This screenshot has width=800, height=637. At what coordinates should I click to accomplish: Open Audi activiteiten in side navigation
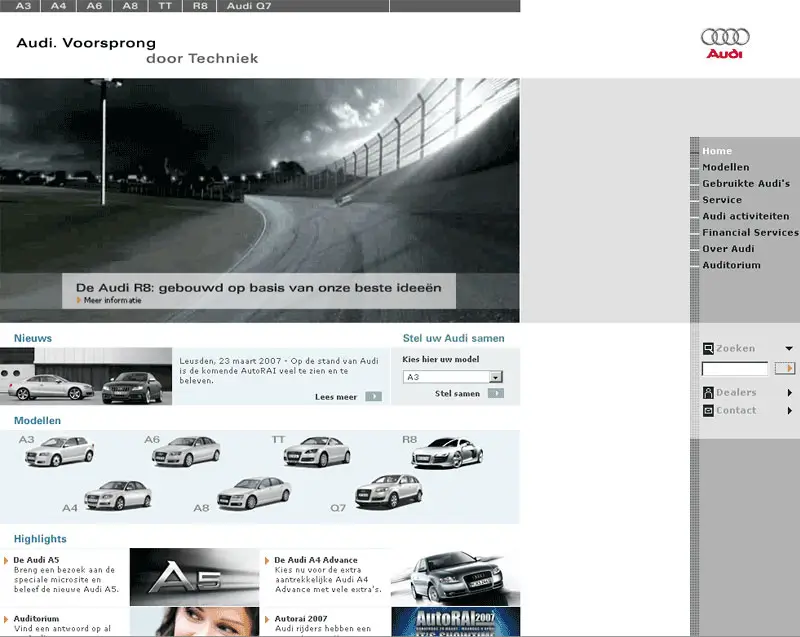tap(745, 216)
